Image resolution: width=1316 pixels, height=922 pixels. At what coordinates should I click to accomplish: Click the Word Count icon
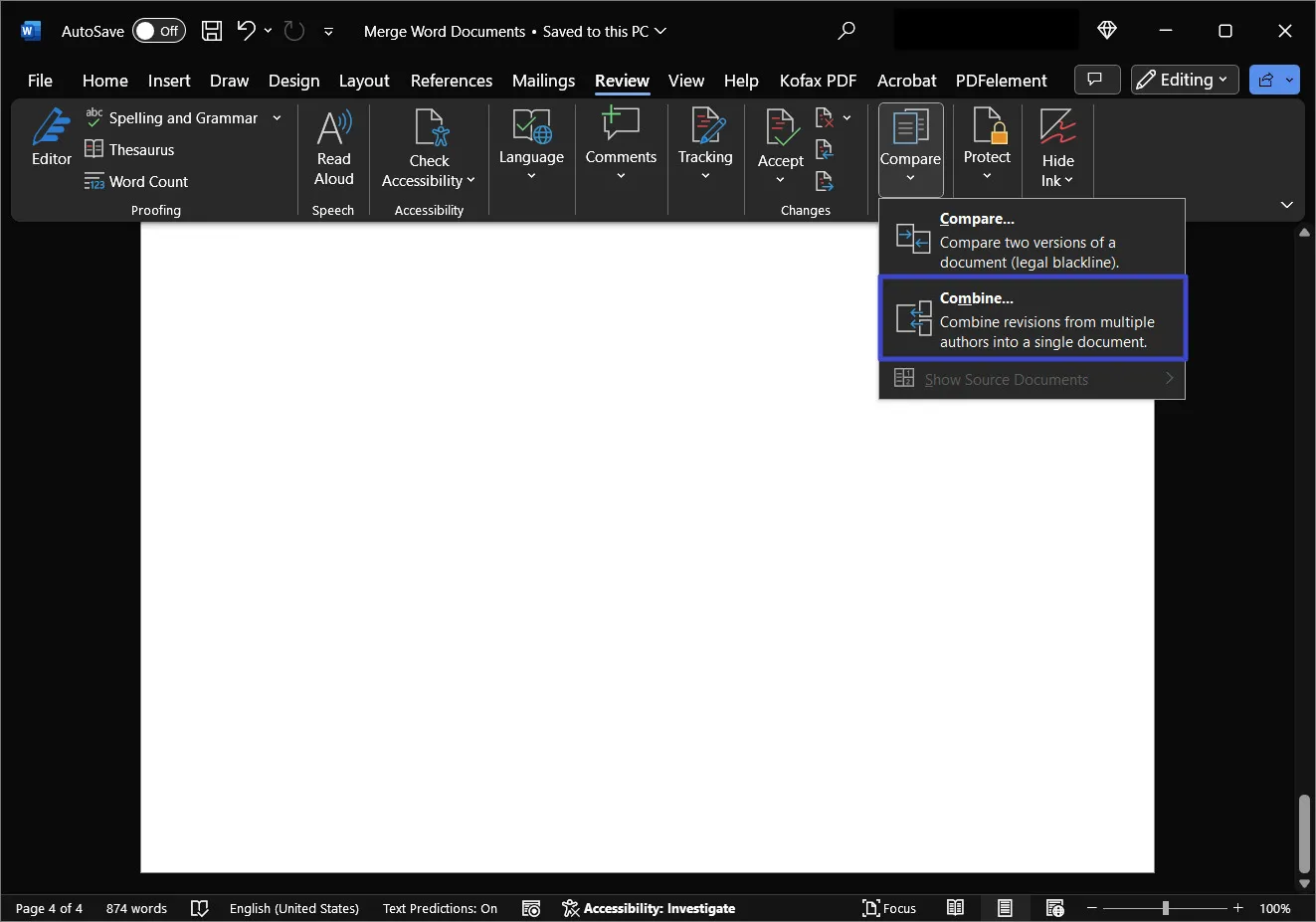click(94, 181)
